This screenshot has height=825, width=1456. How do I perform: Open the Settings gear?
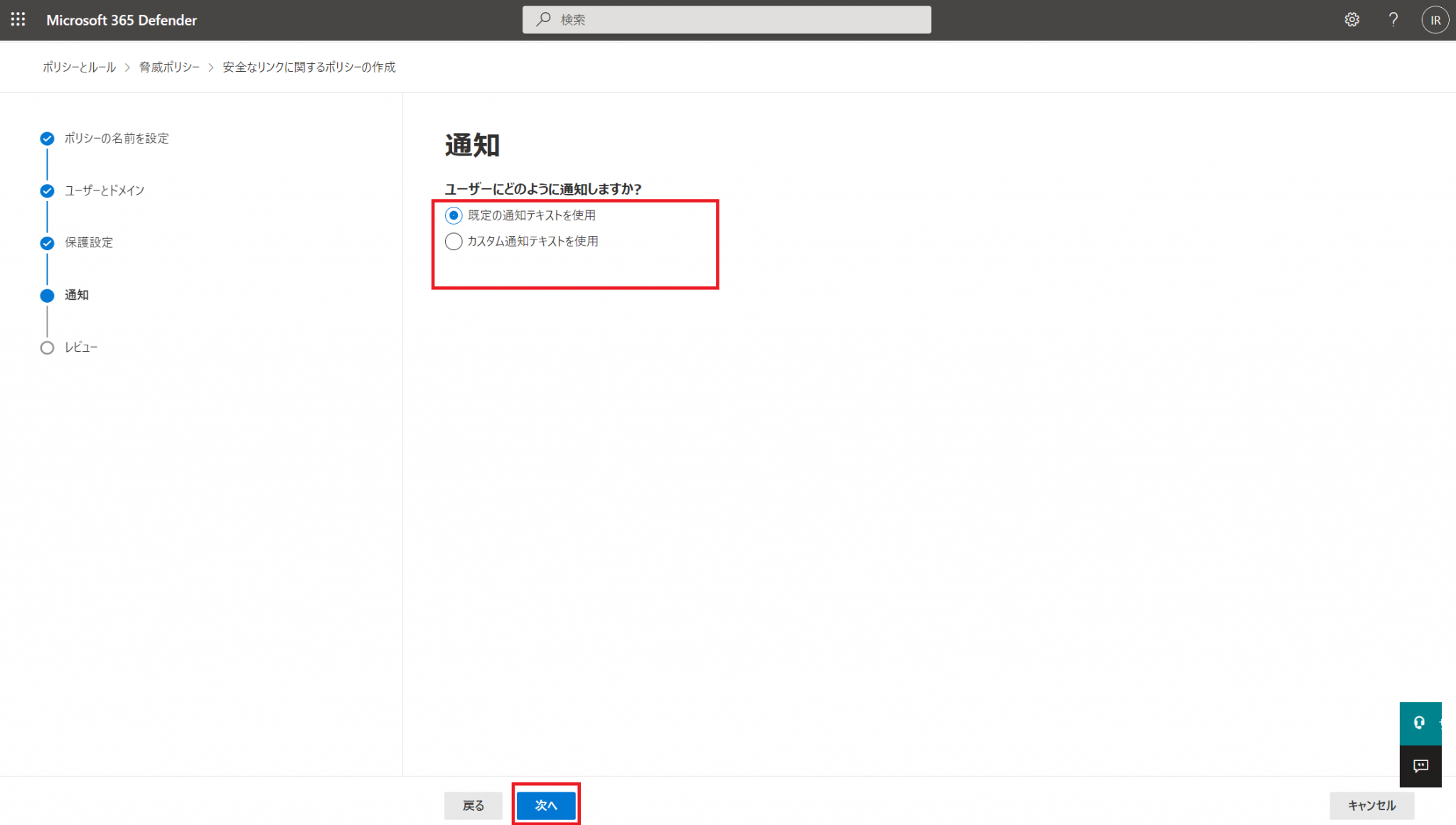(1351, 19)
